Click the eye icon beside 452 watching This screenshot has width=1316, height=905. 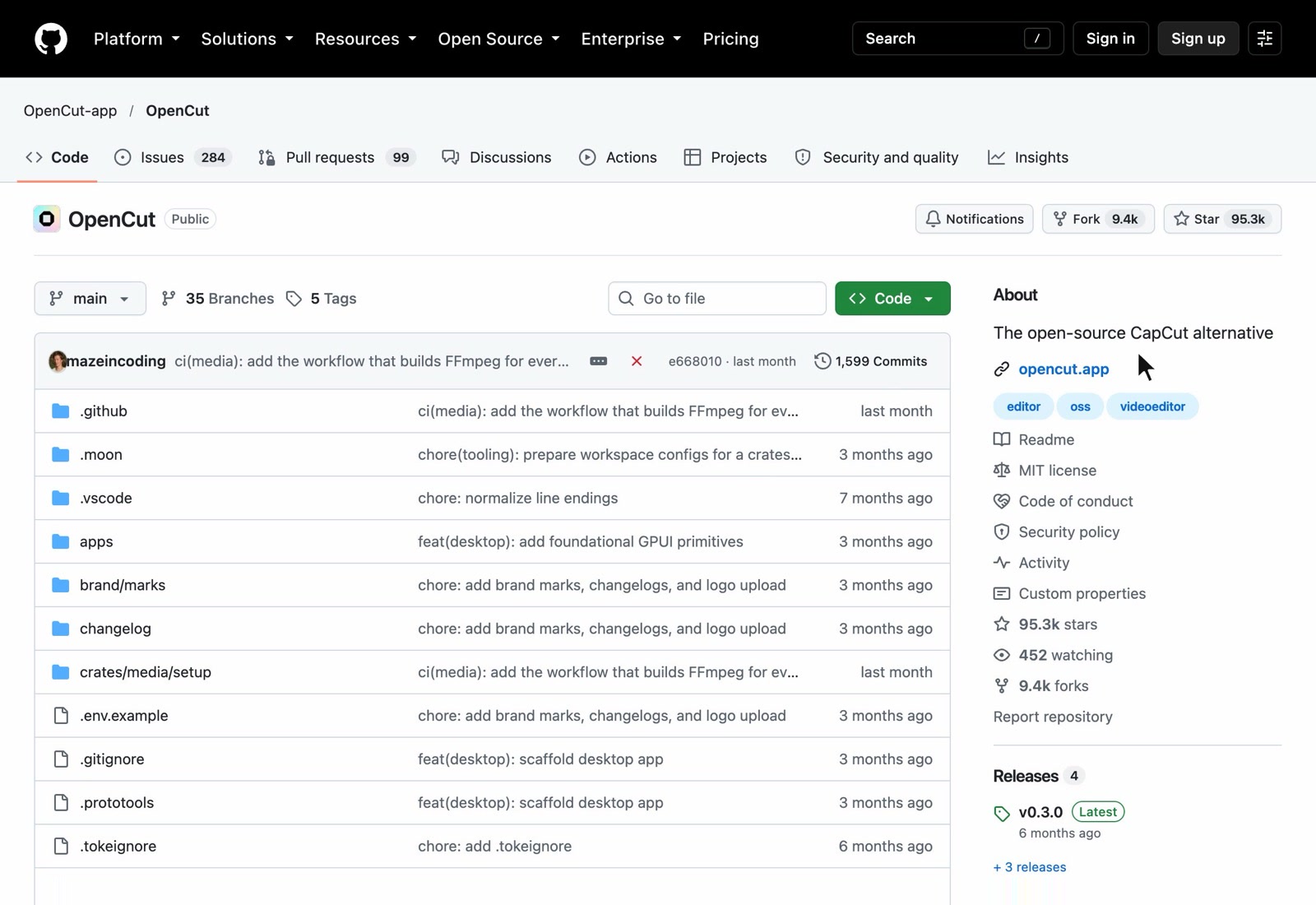pos(1002,655)
